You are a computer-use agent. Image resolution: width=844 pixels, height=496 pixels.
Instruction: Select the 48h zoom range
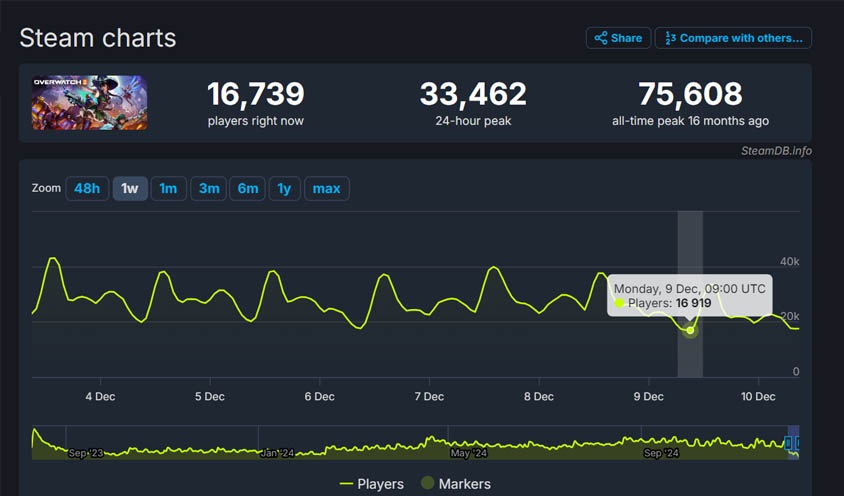[87, 188]
